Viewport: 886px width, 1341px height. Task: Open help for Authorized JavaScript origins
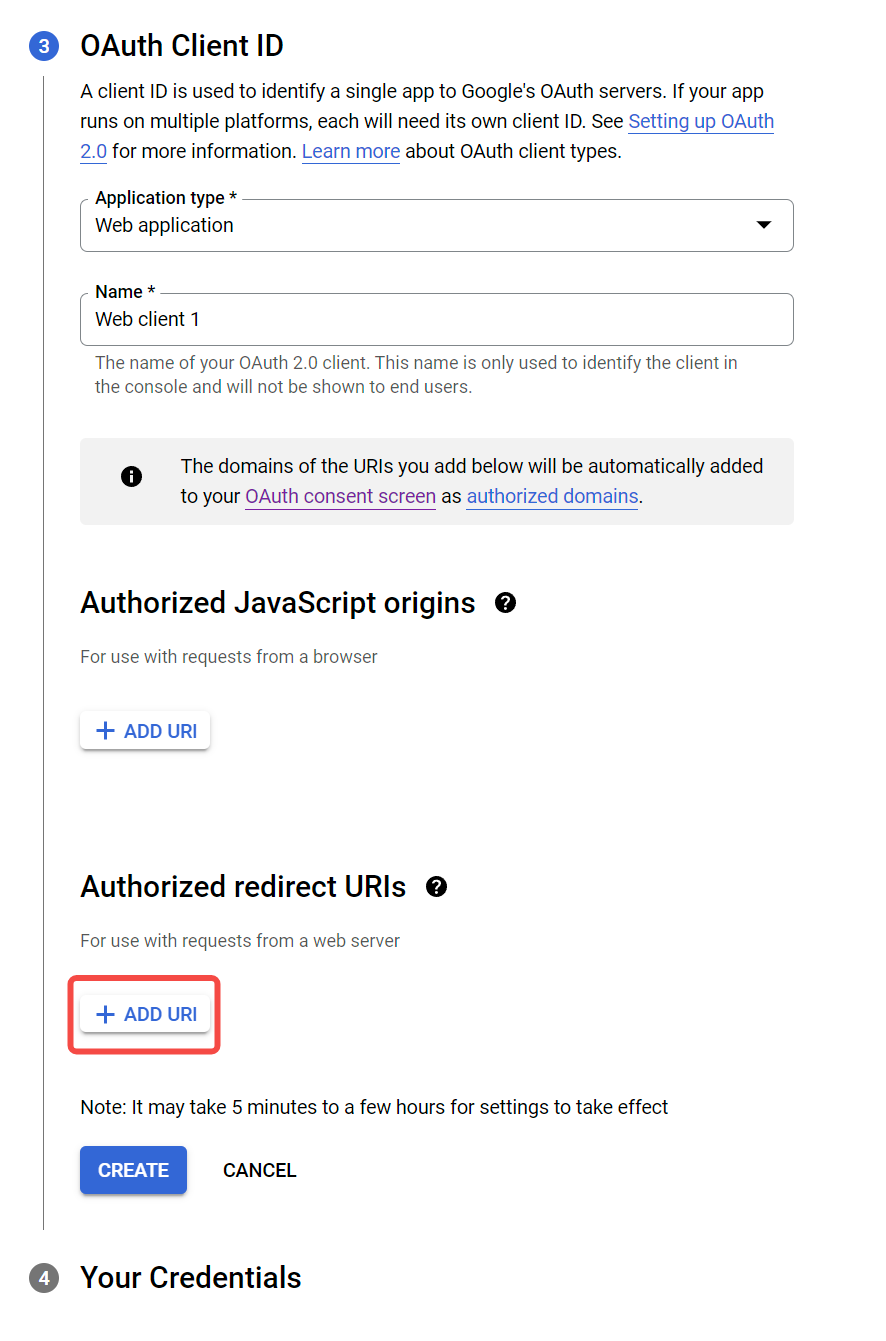506,602
